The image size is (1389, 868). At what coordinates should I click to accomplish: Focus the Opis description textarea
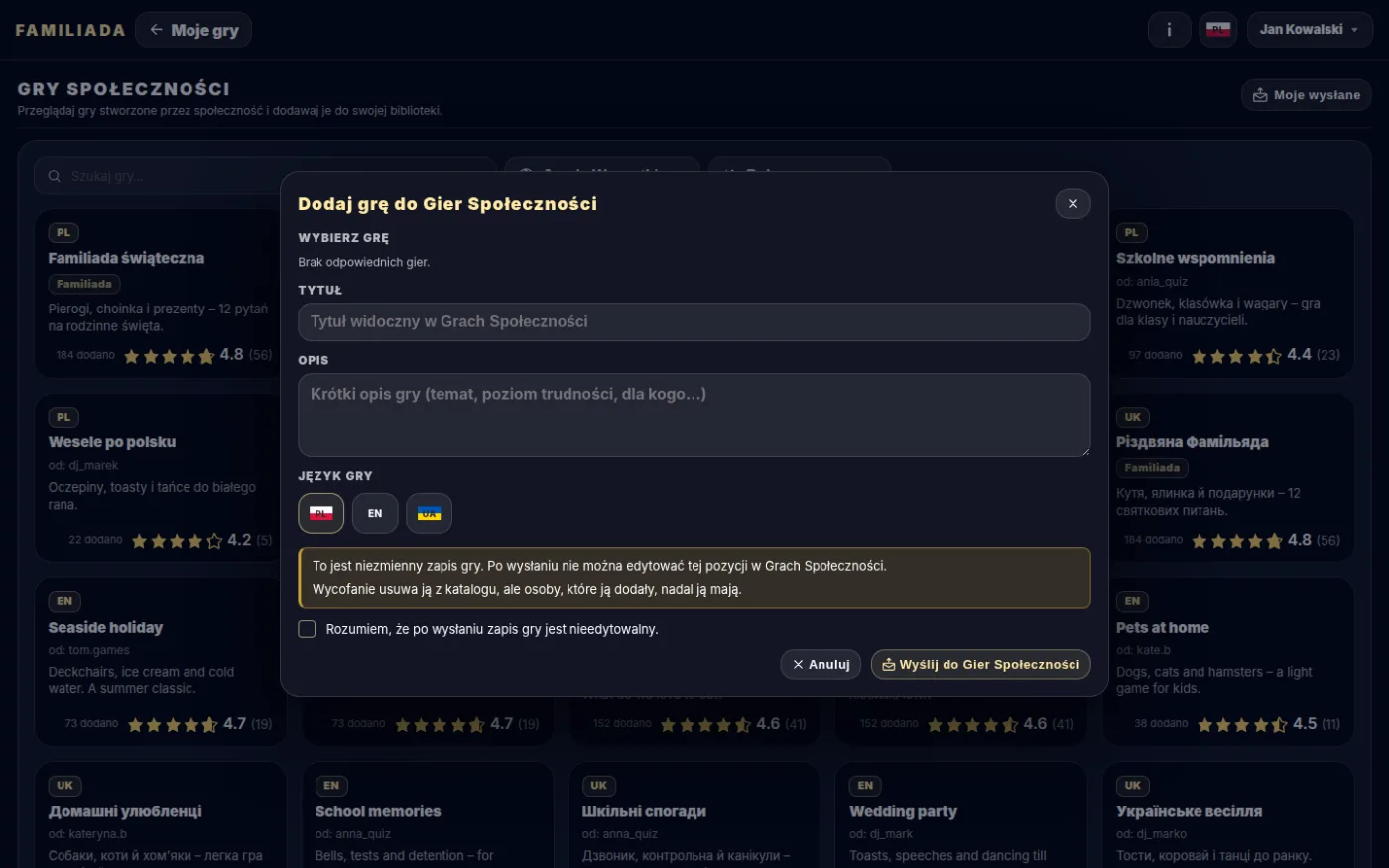pos(694,415)
